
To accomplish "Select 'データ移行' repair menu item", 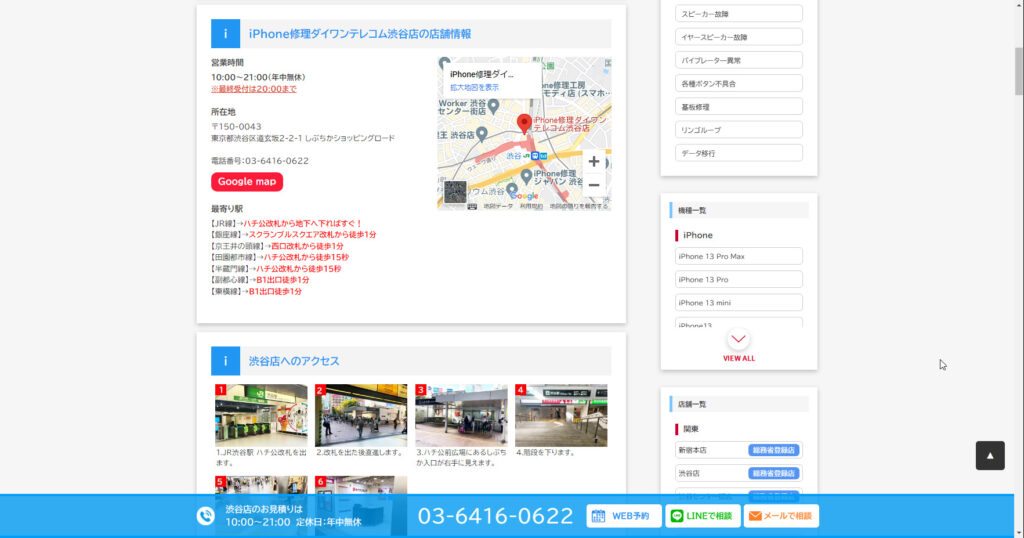I will (739, 153).
